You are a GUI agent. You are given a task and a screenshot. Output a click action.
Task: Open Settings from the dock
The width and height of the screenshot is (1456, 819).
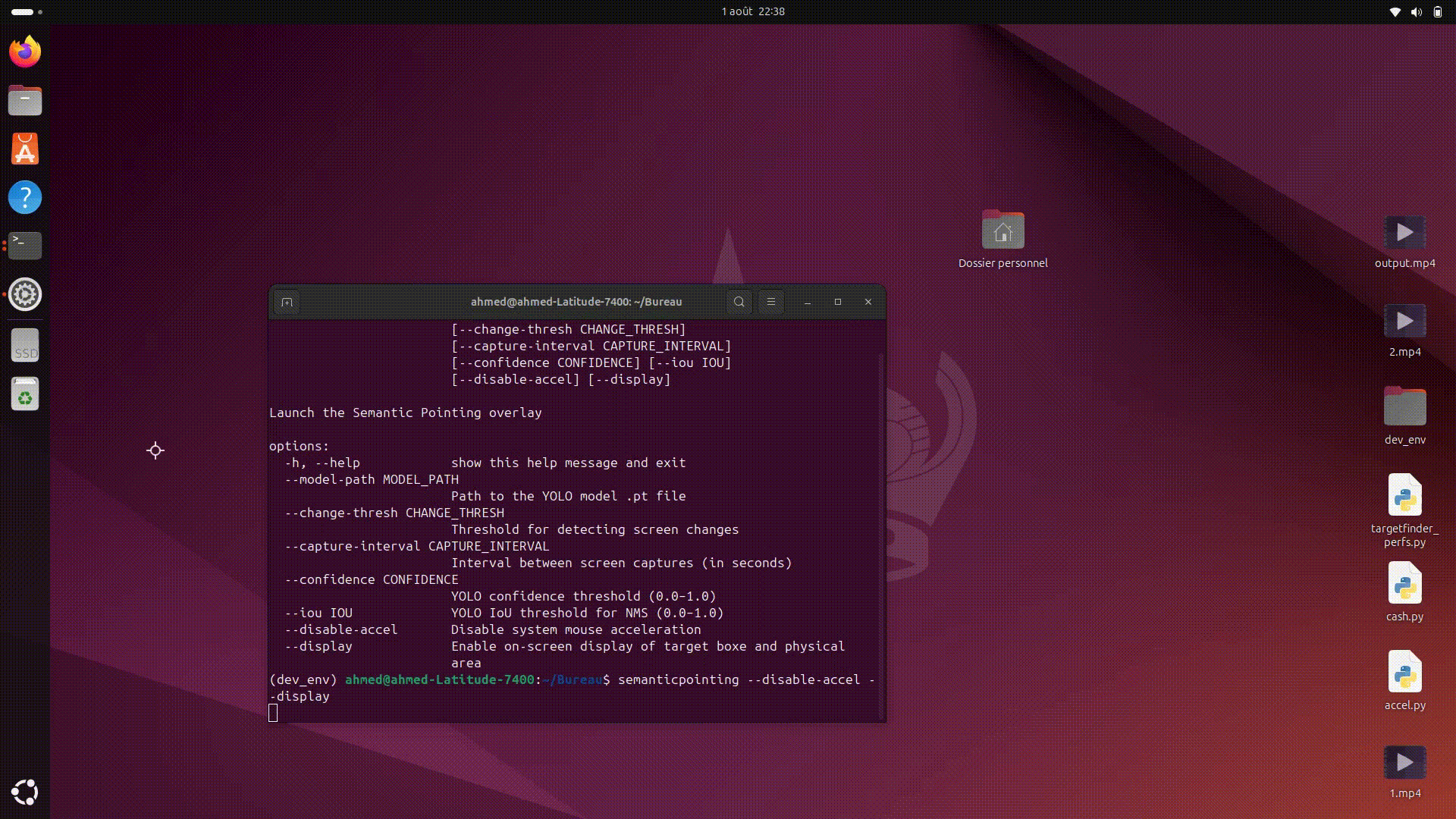(25, 294)
